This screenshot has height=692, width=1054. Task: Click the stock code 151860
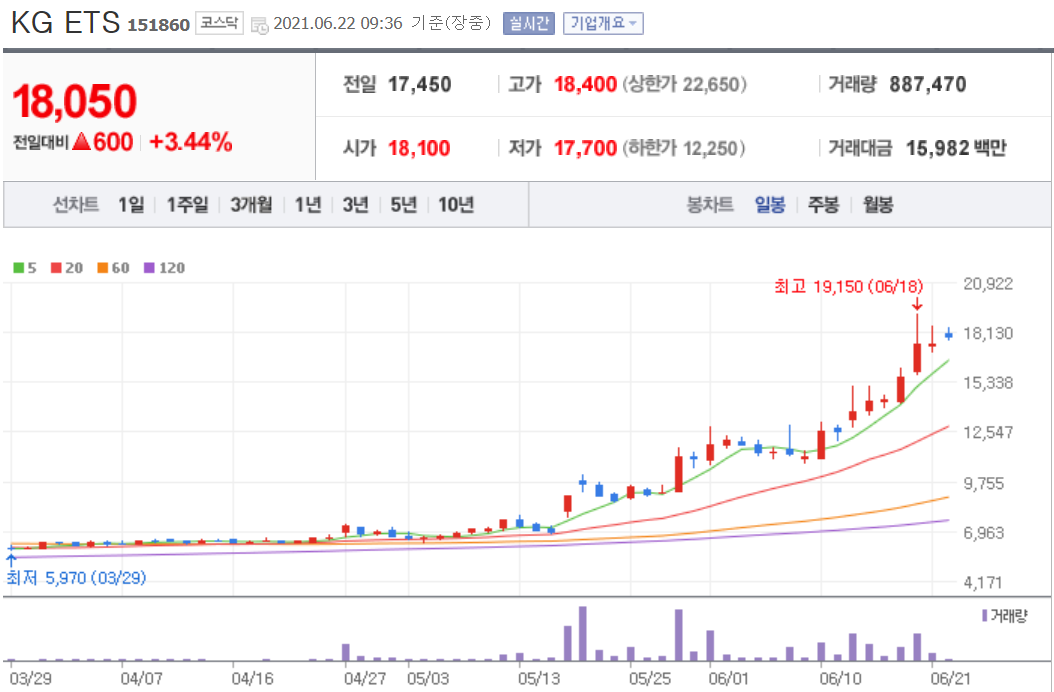point(159,26)
